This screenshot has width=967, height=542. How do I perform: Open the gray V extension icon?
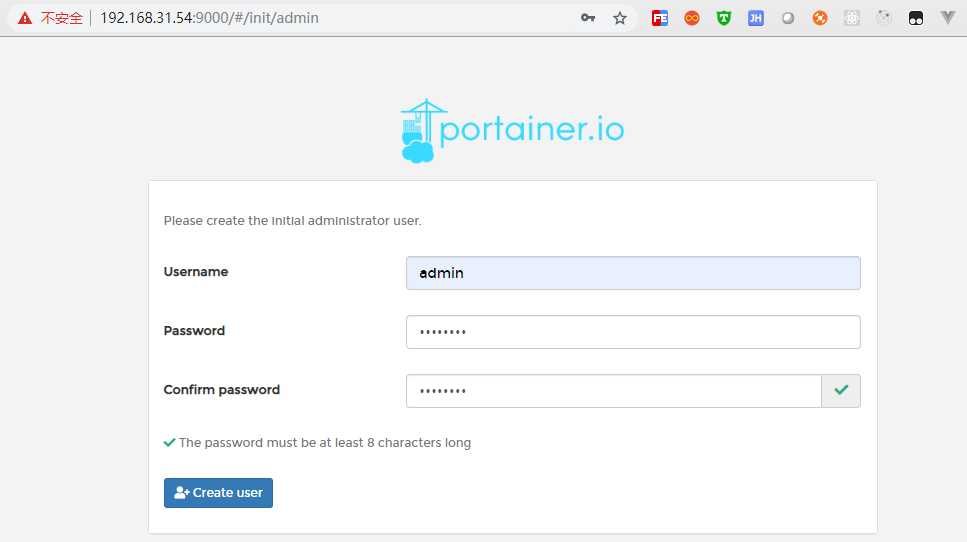[x=948, y=18]
